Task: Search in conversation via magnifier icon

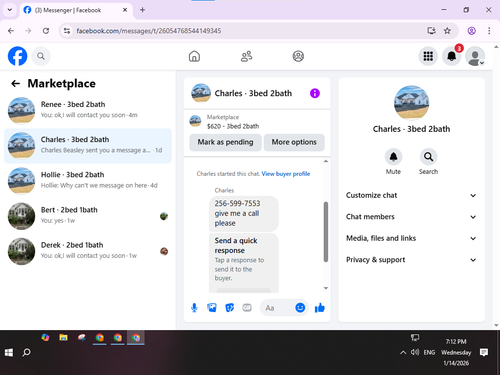Action: tap(428, 157)
